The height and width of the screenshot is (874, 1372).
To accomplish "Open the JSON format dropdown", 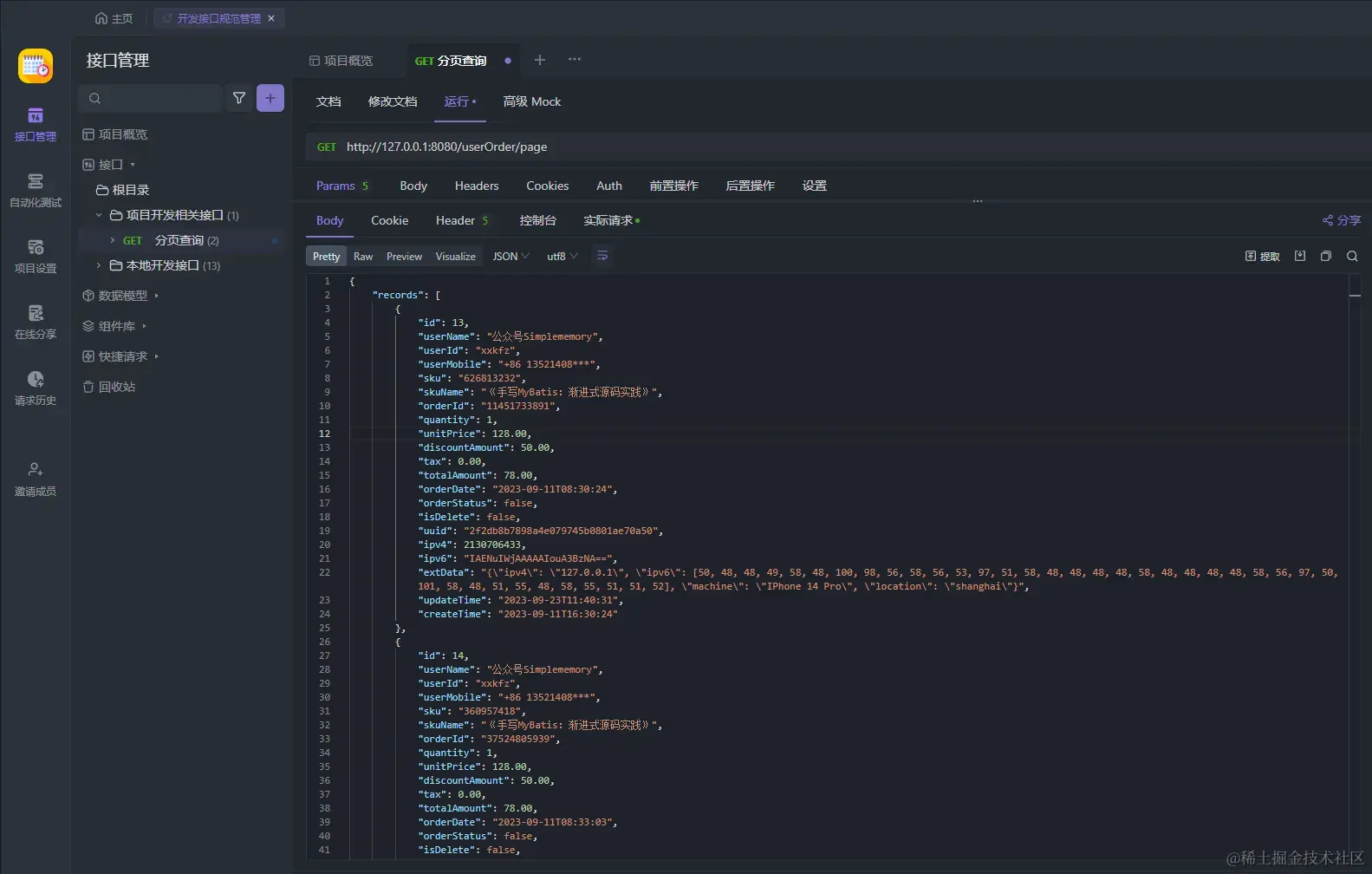I will [510, 256].
